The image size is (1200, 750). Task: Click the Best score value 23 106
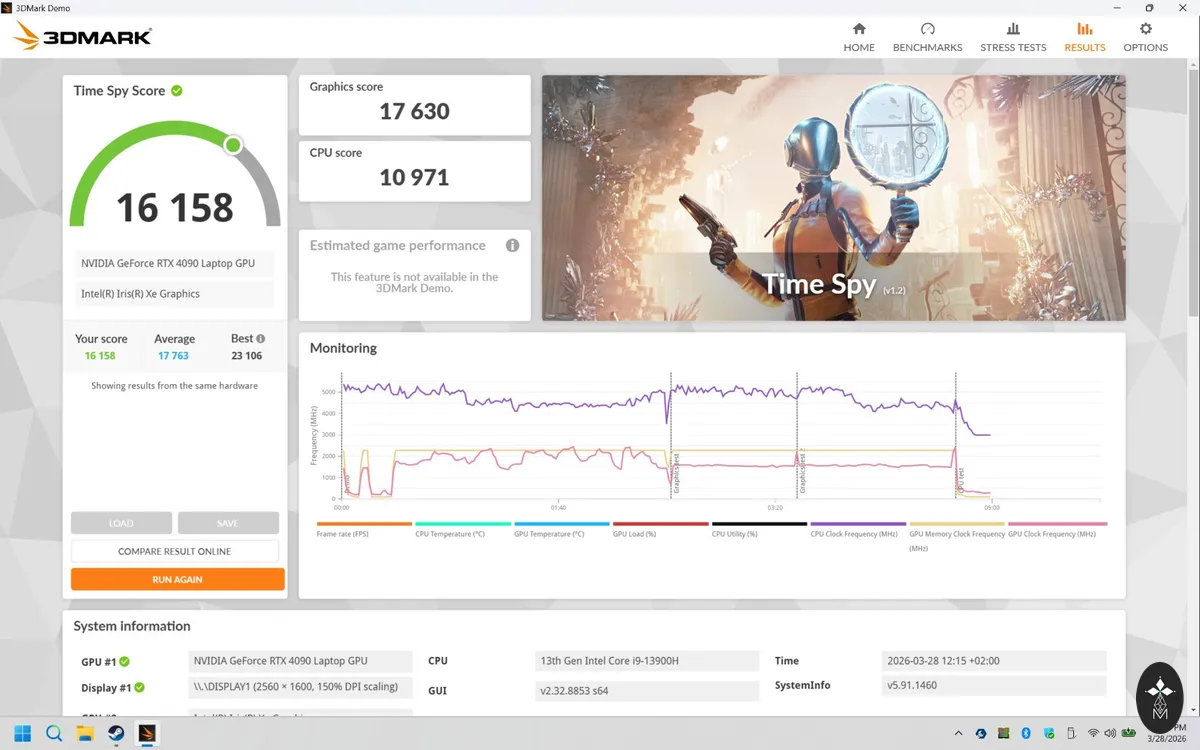tap(246, 356)
